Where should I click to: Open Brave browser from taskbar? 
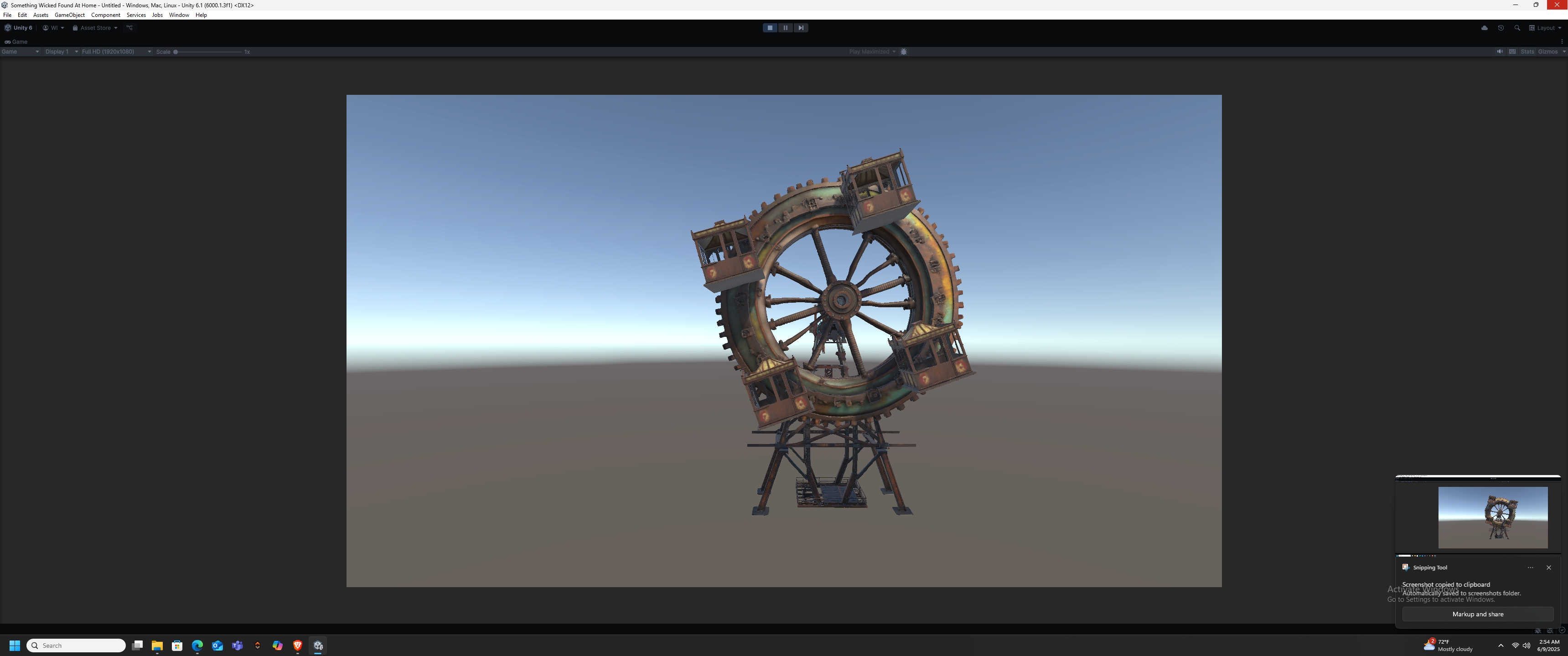(298, 646)
